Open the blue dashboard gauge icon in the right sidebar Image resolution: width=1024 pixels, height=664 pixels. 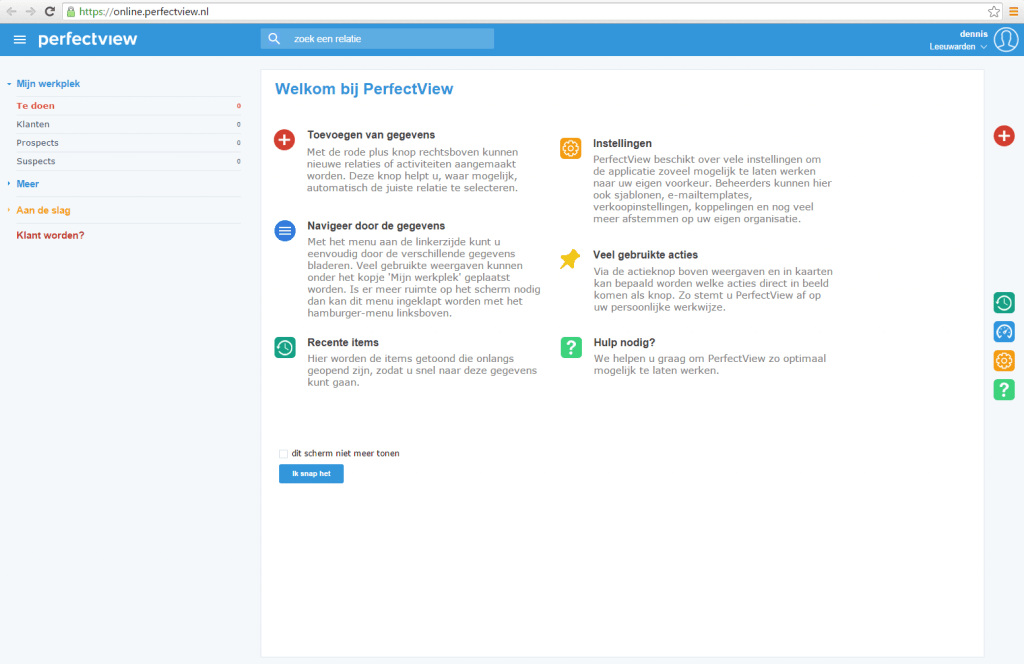tap(1004, 332)
